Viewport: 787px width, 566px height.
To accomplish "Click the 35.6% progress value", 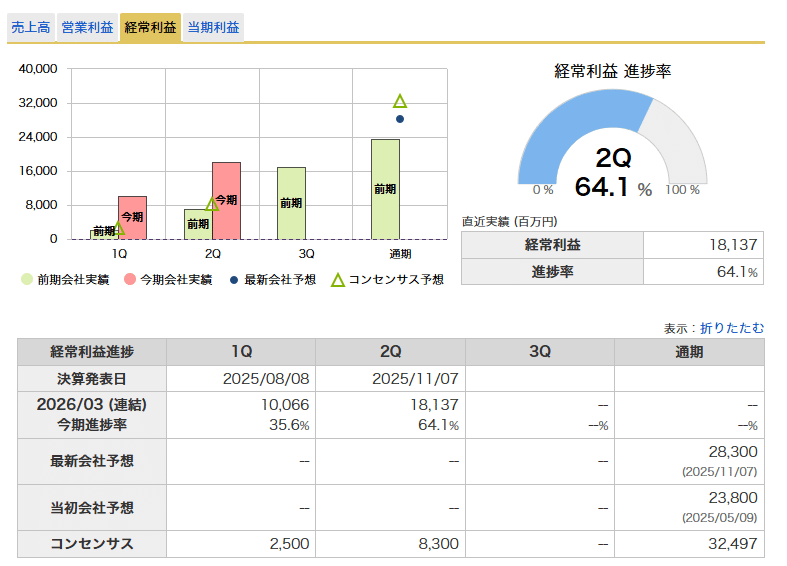I will tap(289, 425).
